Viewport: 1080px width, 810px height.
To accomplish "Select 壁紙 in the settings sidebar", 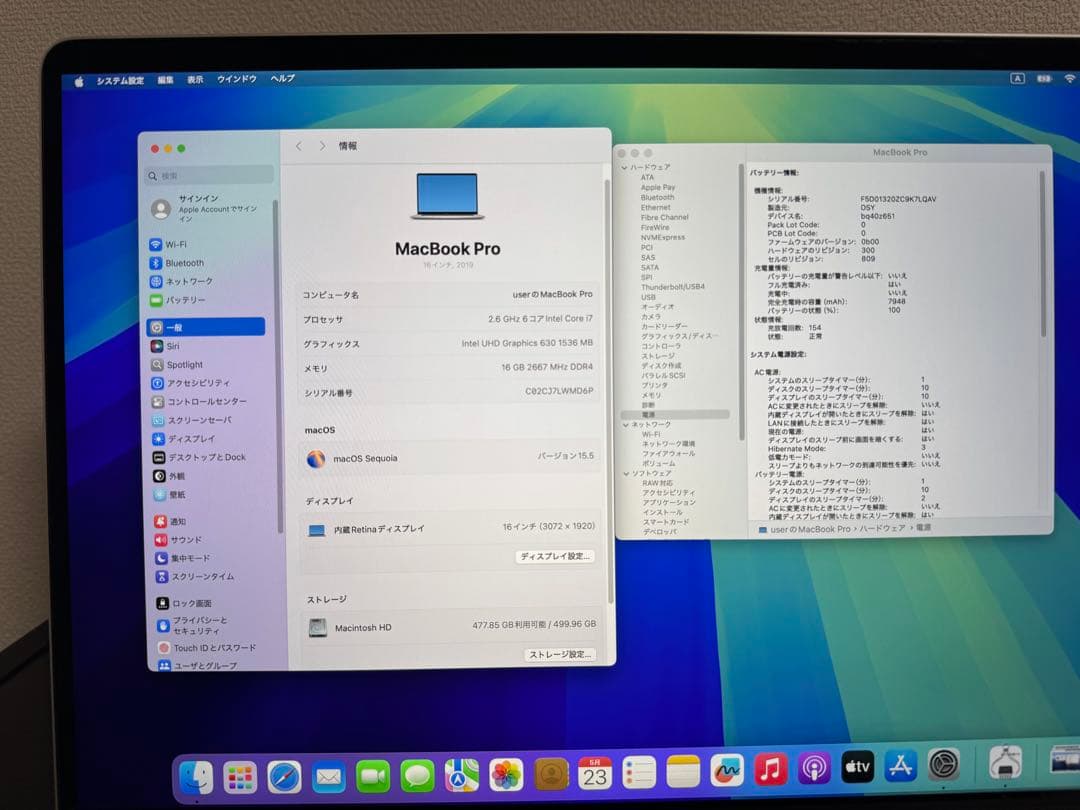I will (x=169, y=495).
